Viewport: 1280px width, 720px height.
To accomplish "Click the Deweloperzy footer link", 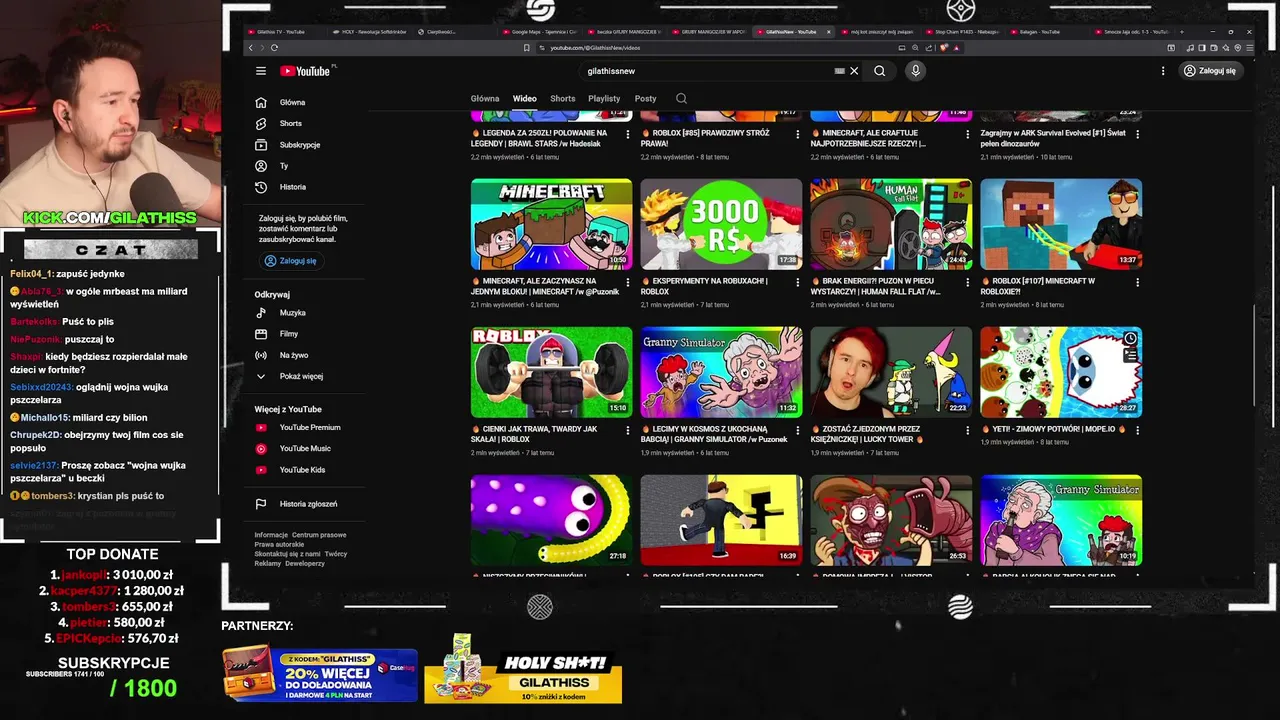I will (x=304, y=563).
